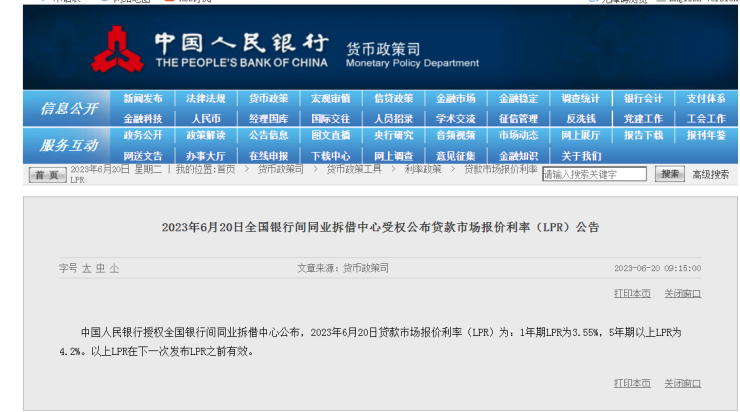Go to the 征信管理 section

[x=518, y=118]
